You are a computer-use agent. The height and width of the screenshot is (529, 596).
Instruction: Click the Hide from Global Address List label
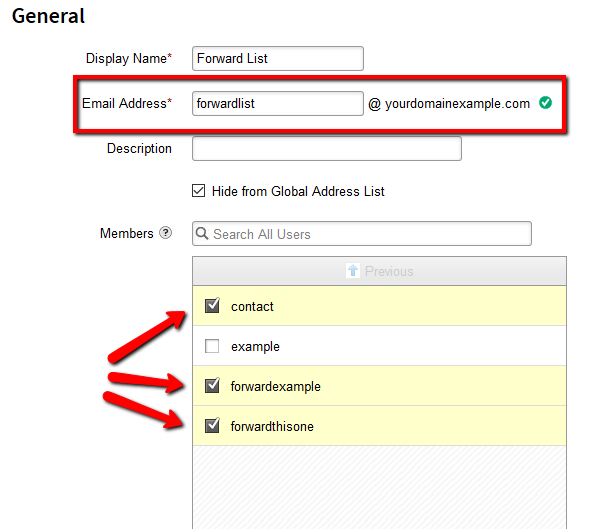(x=298, y=191)
